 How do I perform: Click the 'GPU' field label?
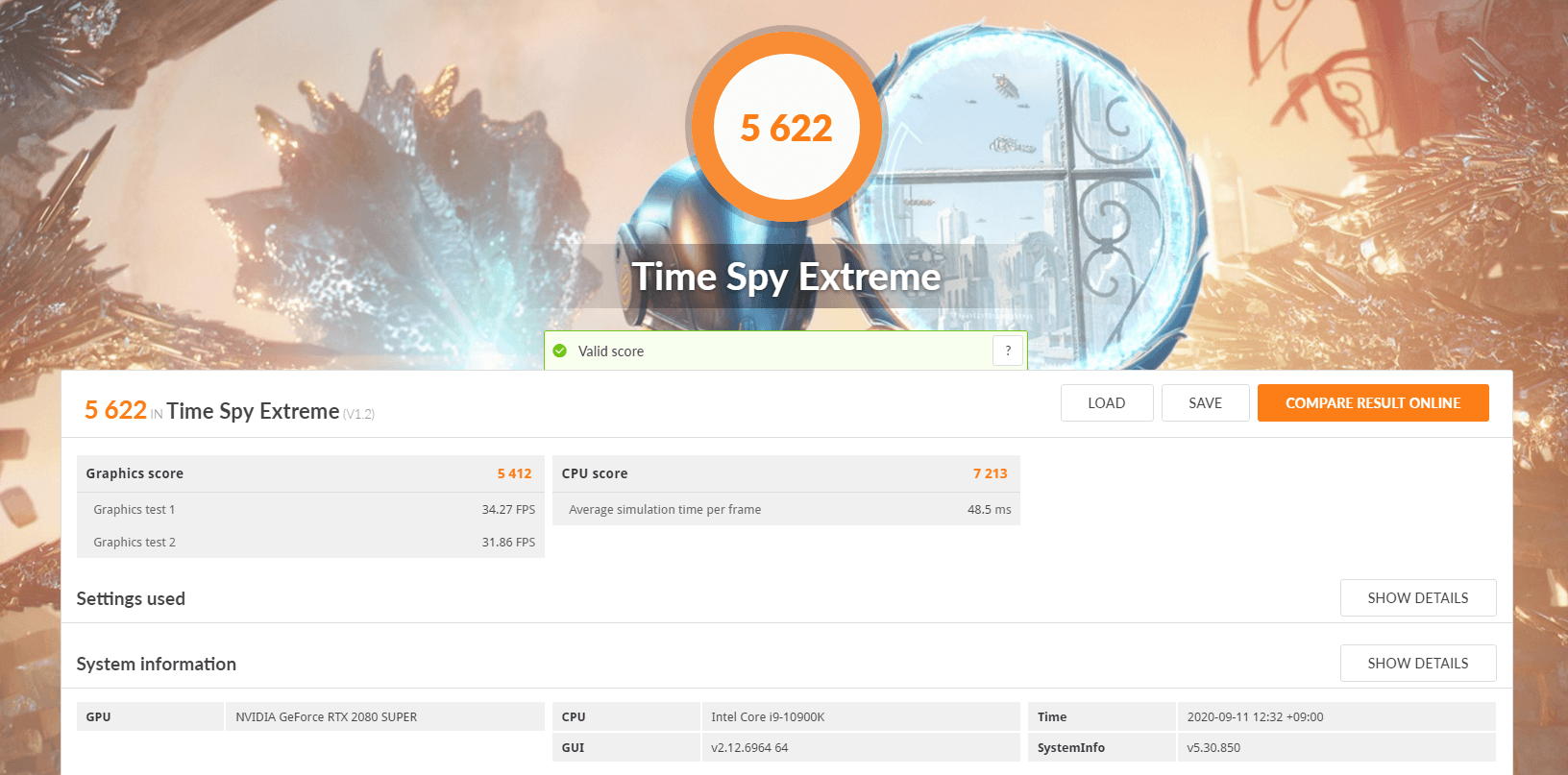pyautogui.click(x=98, y=717)
